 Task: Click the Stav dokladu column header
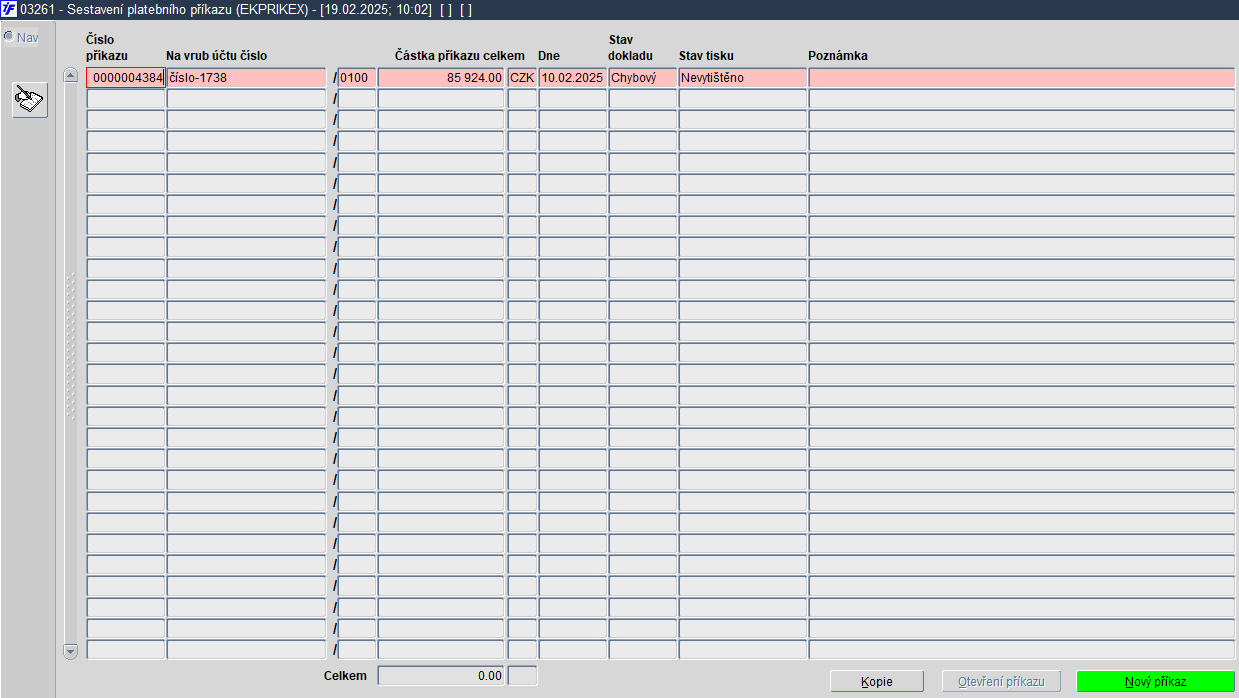point(631,48)
